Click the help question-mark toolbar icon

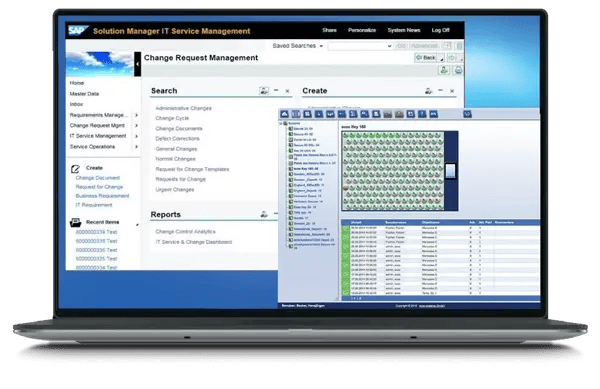coord(422,114)
